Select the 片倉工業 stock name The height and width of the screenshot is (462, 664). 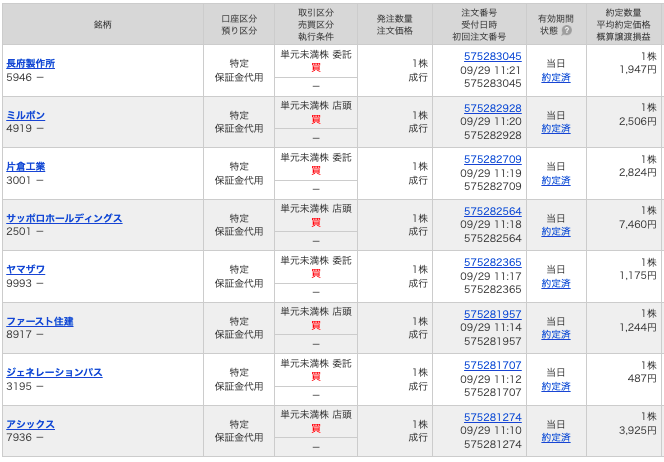click(x=26, y=167)
